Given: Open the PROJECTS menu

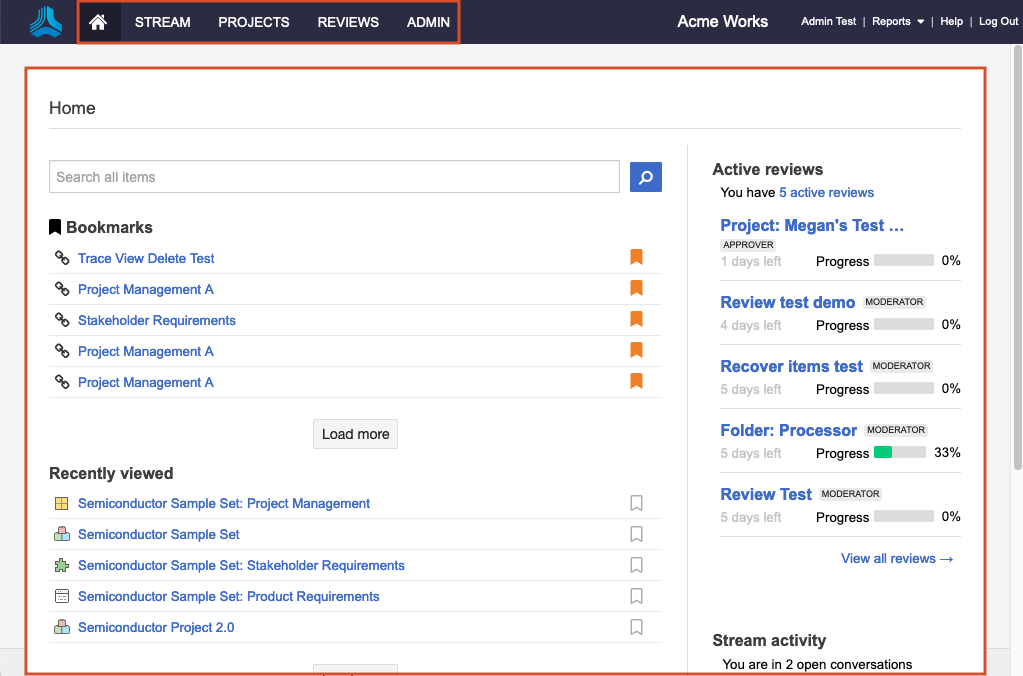Looking at the screenshot, I should pos(254,22).
